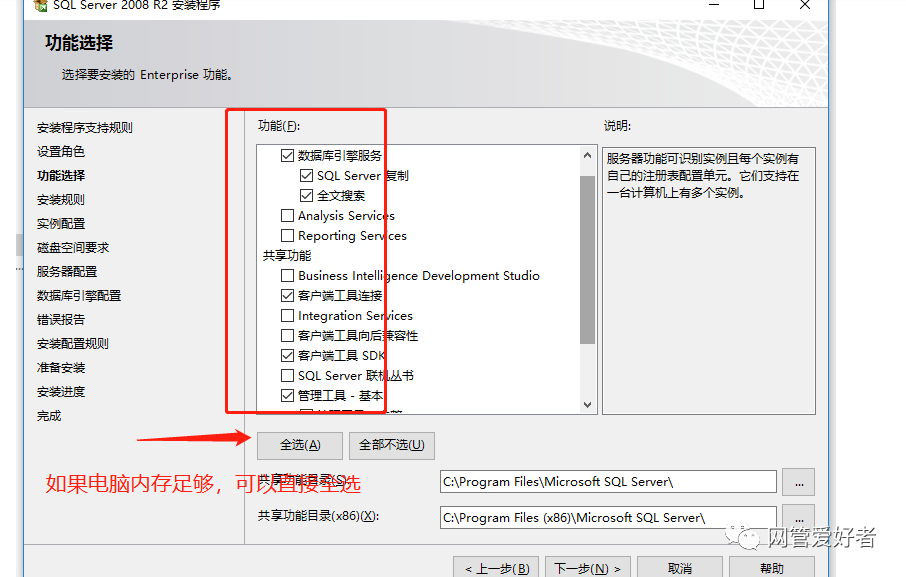Click feature list scroll down arrow
906x577 pixels.
coord(588,405)
